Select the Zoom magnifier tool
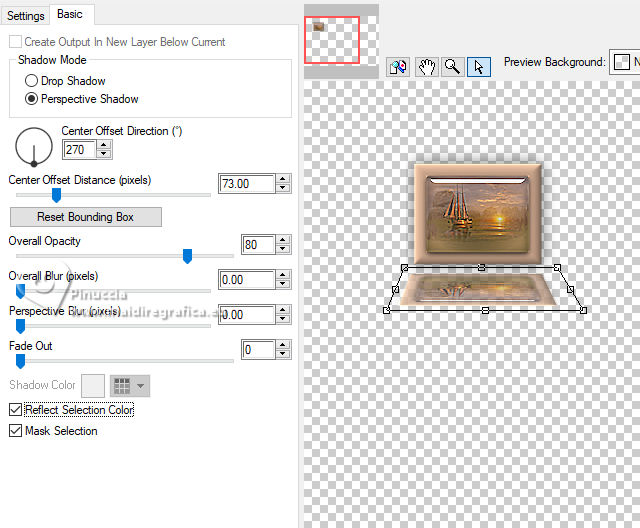 coord(452,67)
